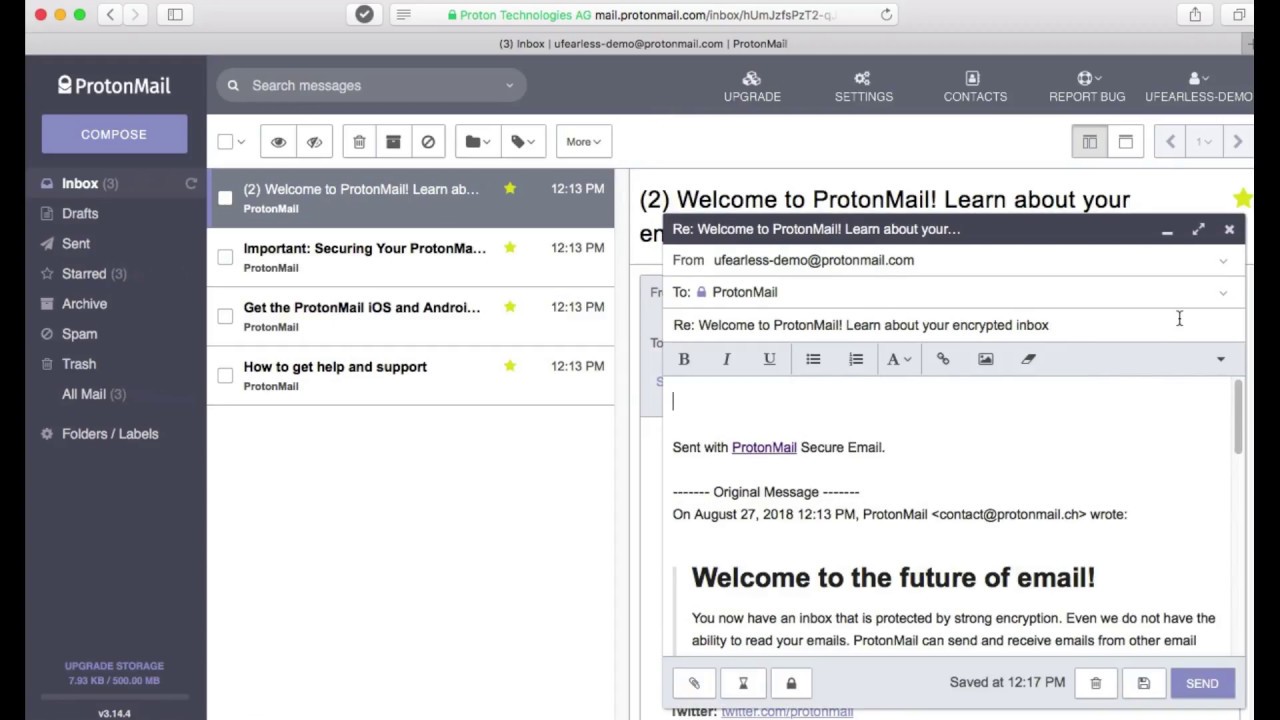Mark selected as spam icon
Viewport: 1280px width, 720px height.
(428, 142)
